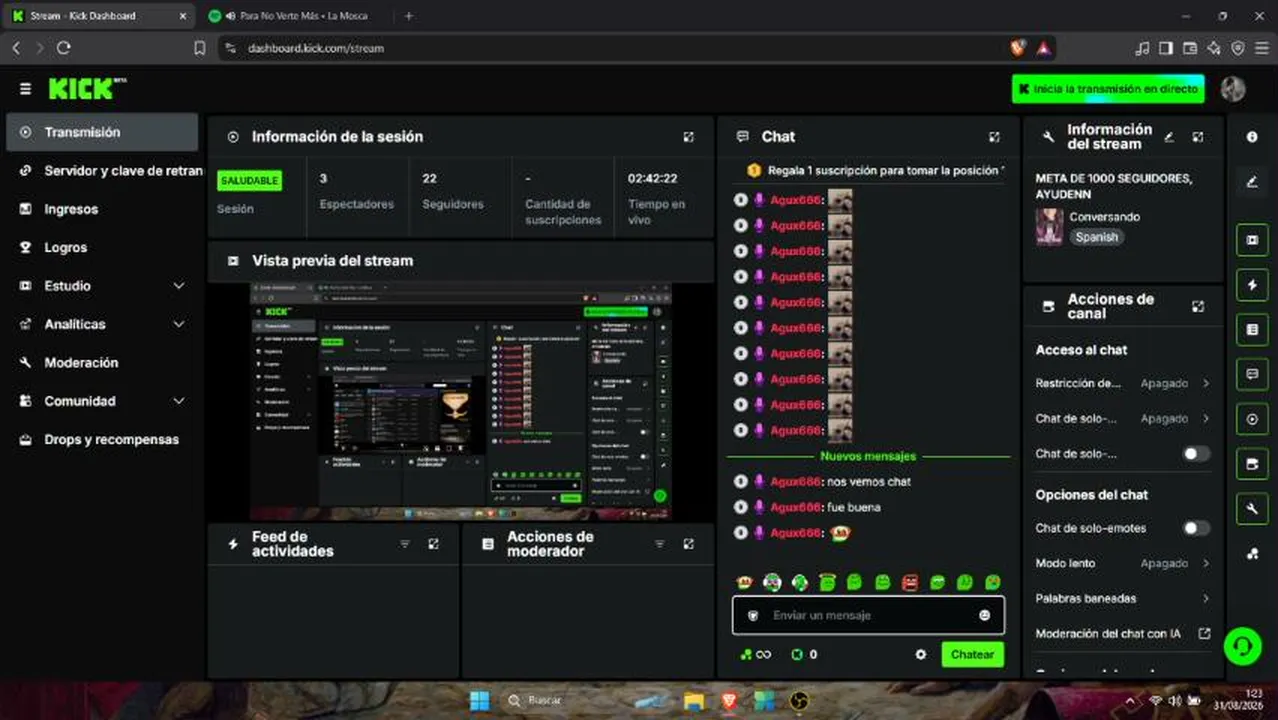
Task: Toggle the lightning activity feed icon in the right rail
Action: 1252,285
